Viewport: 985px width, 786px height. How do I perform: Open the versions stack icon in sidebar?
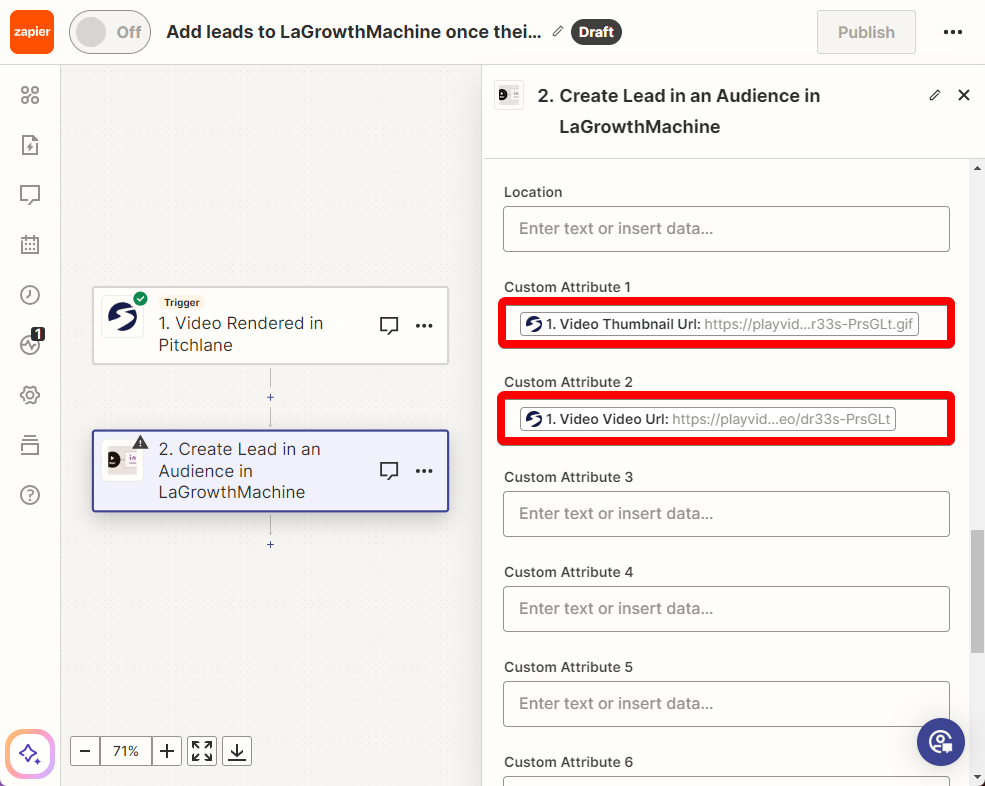[x=30, y=445]
